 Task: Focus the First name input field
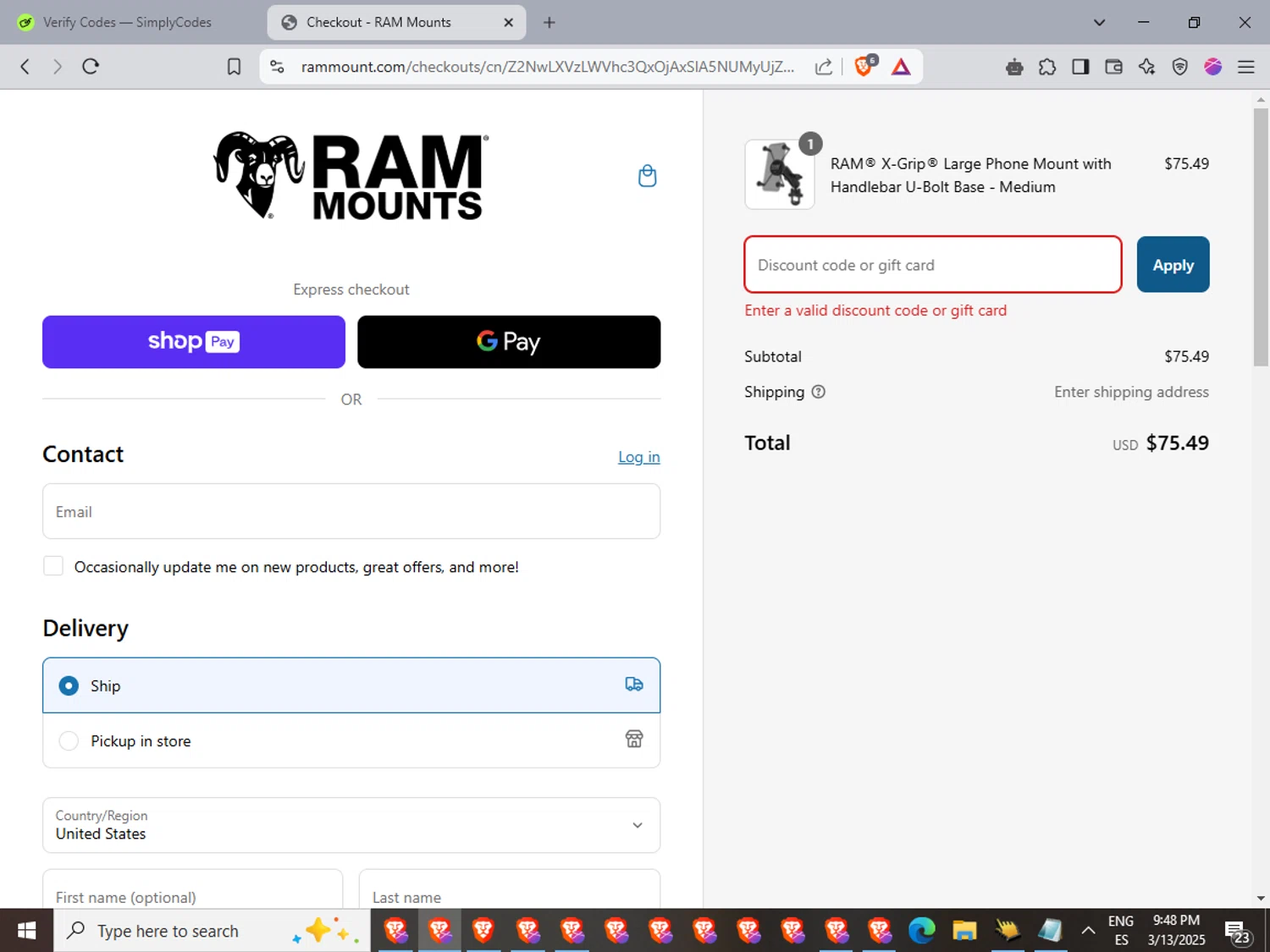point(193,889)
